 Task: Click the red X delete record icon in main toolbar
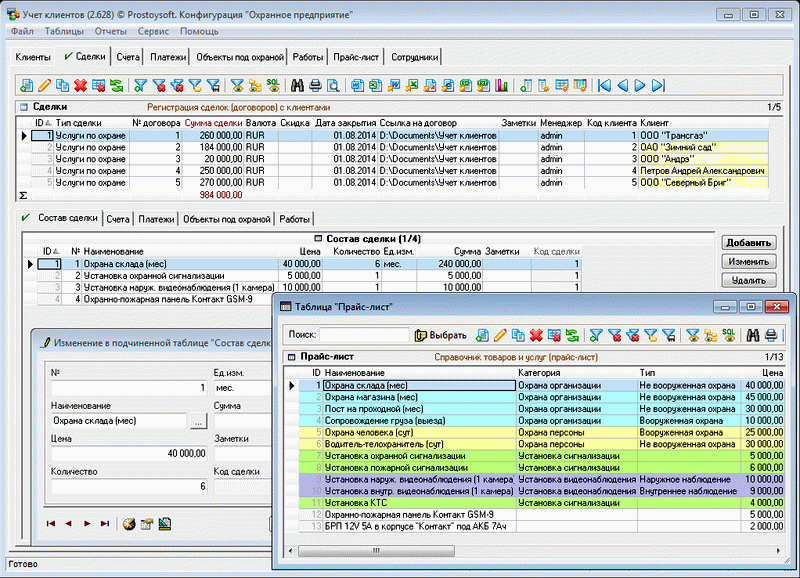pyautogui.click(x=80, y=85)
